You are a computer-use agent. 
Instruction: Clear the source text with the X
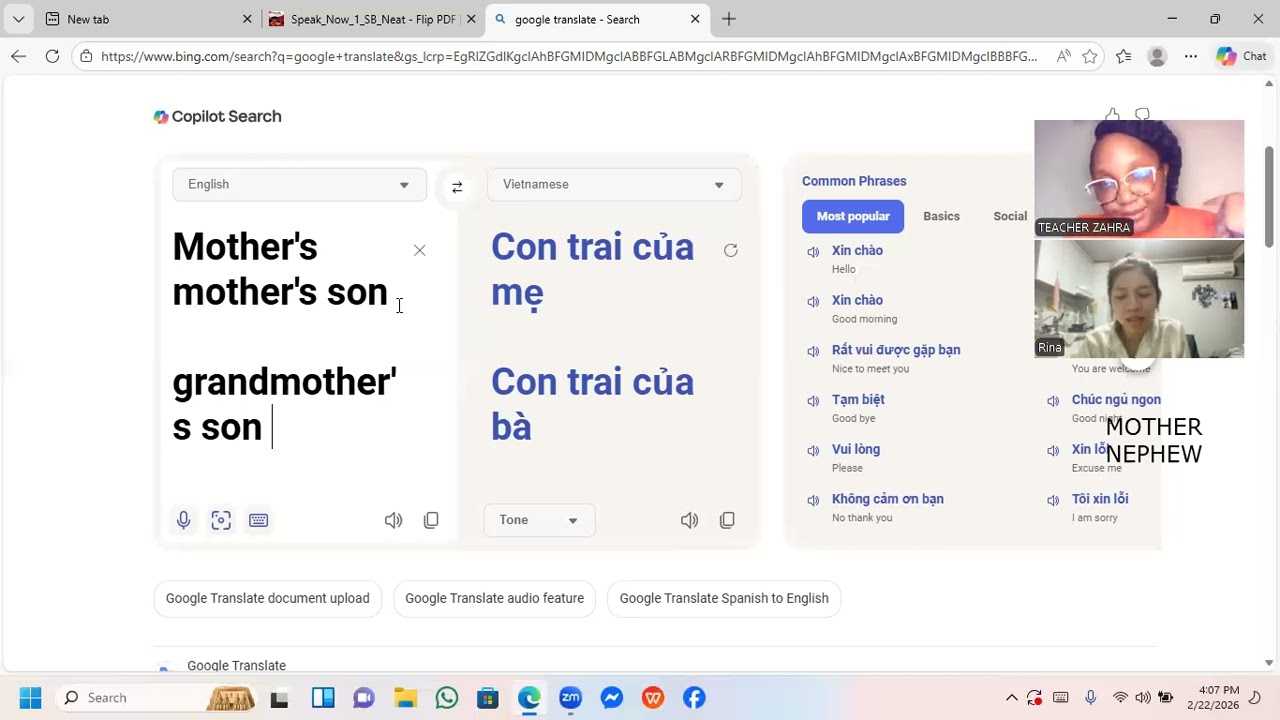coord(420,250)
